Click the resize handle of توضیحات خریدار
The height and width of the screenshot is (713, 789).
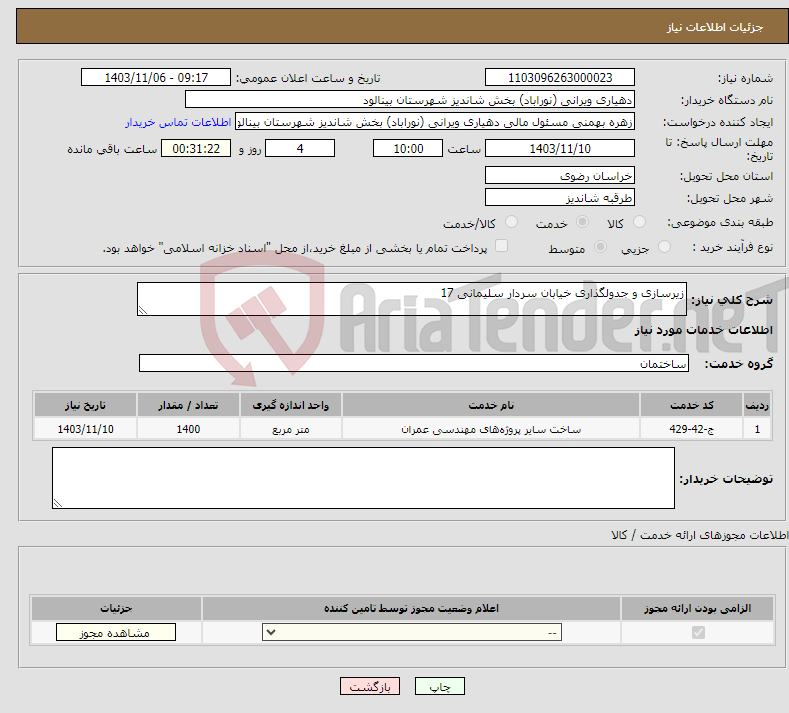click(58, 503)
